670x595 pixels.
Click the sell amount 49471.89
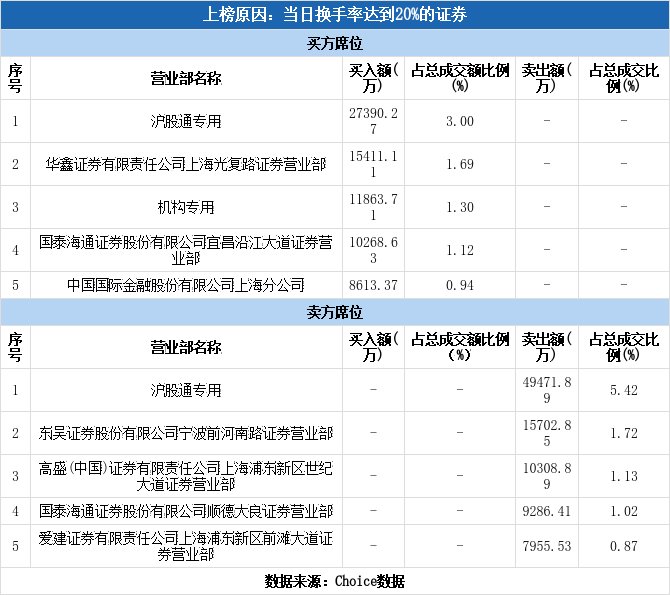click(x=547, y=390)
